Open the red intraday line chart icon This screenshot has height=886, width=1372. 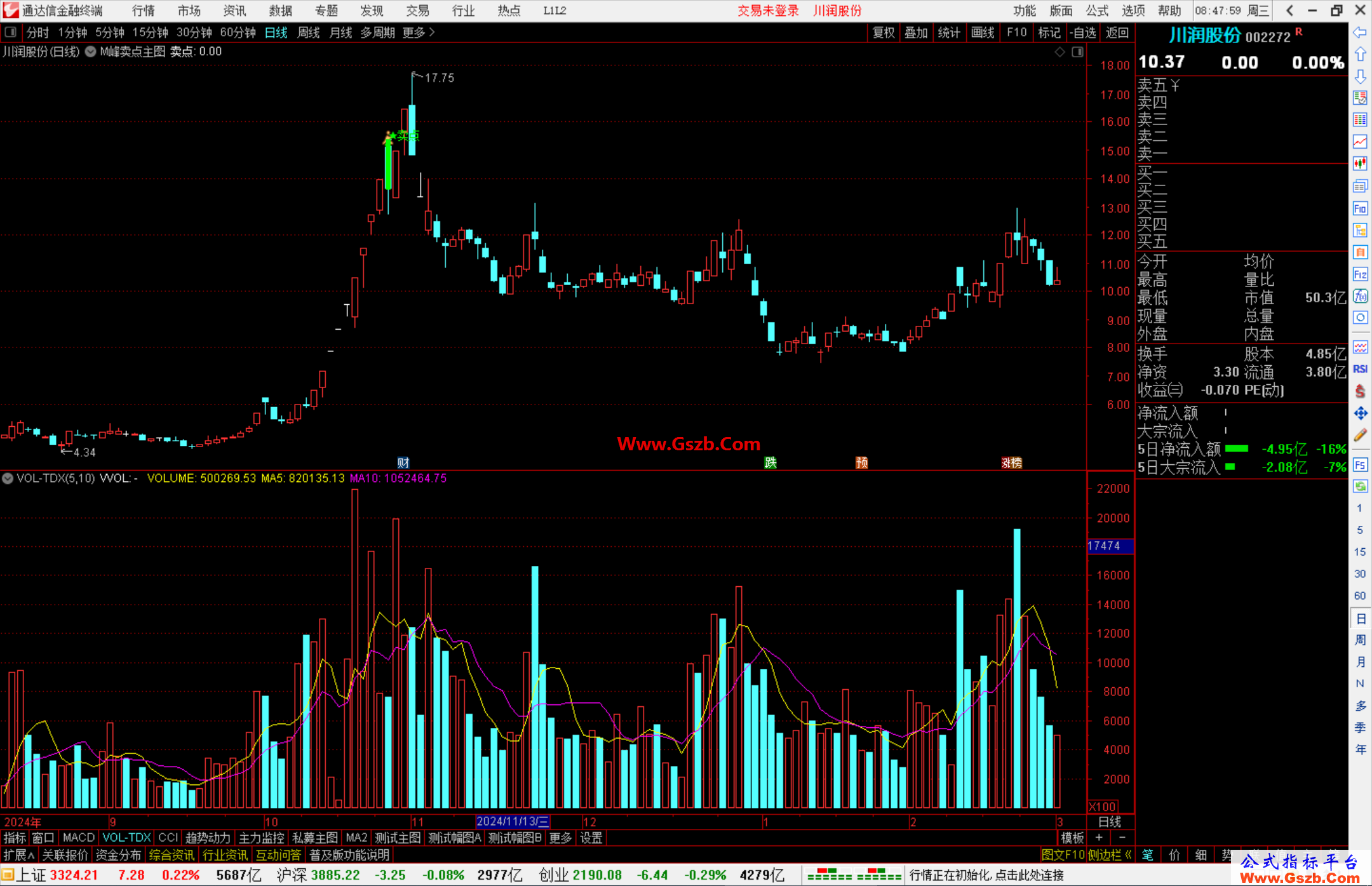pos(1360,142)
